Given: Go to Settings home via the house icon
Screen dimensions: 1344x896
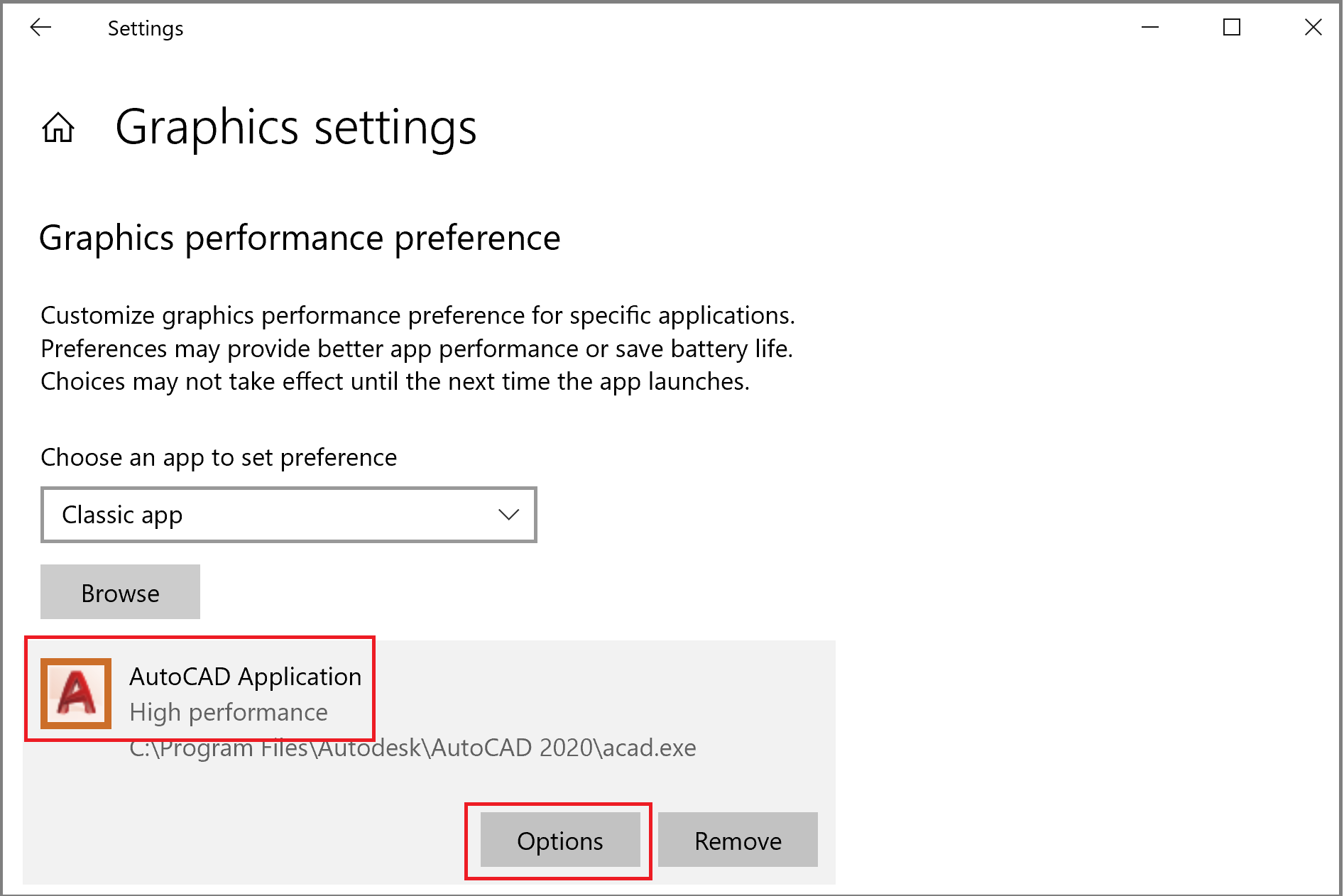Looking at the screenshot, I should pyautogui.click(x=58, y=128).
